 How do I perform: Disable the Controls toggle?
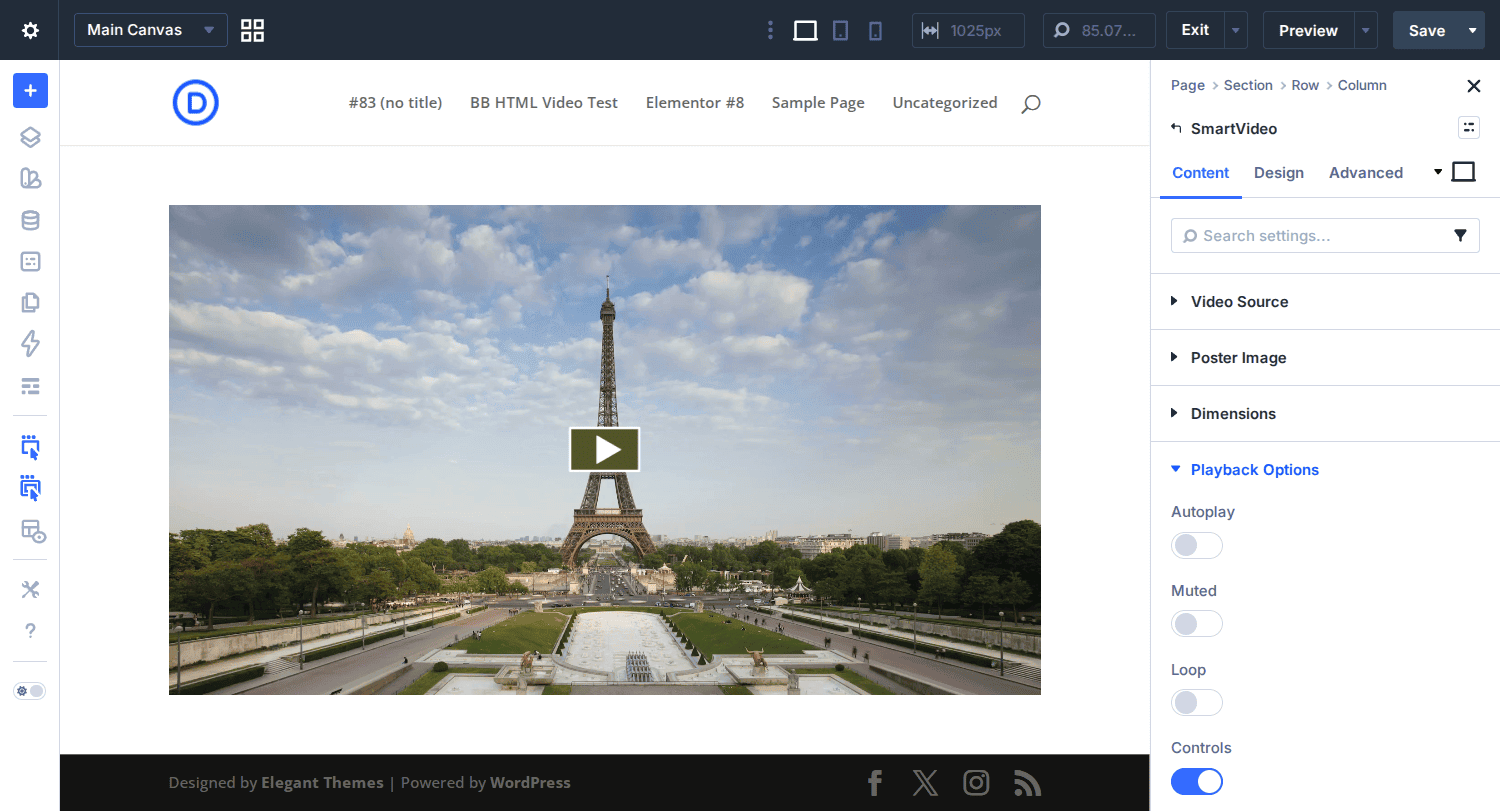coord(1196,781)
